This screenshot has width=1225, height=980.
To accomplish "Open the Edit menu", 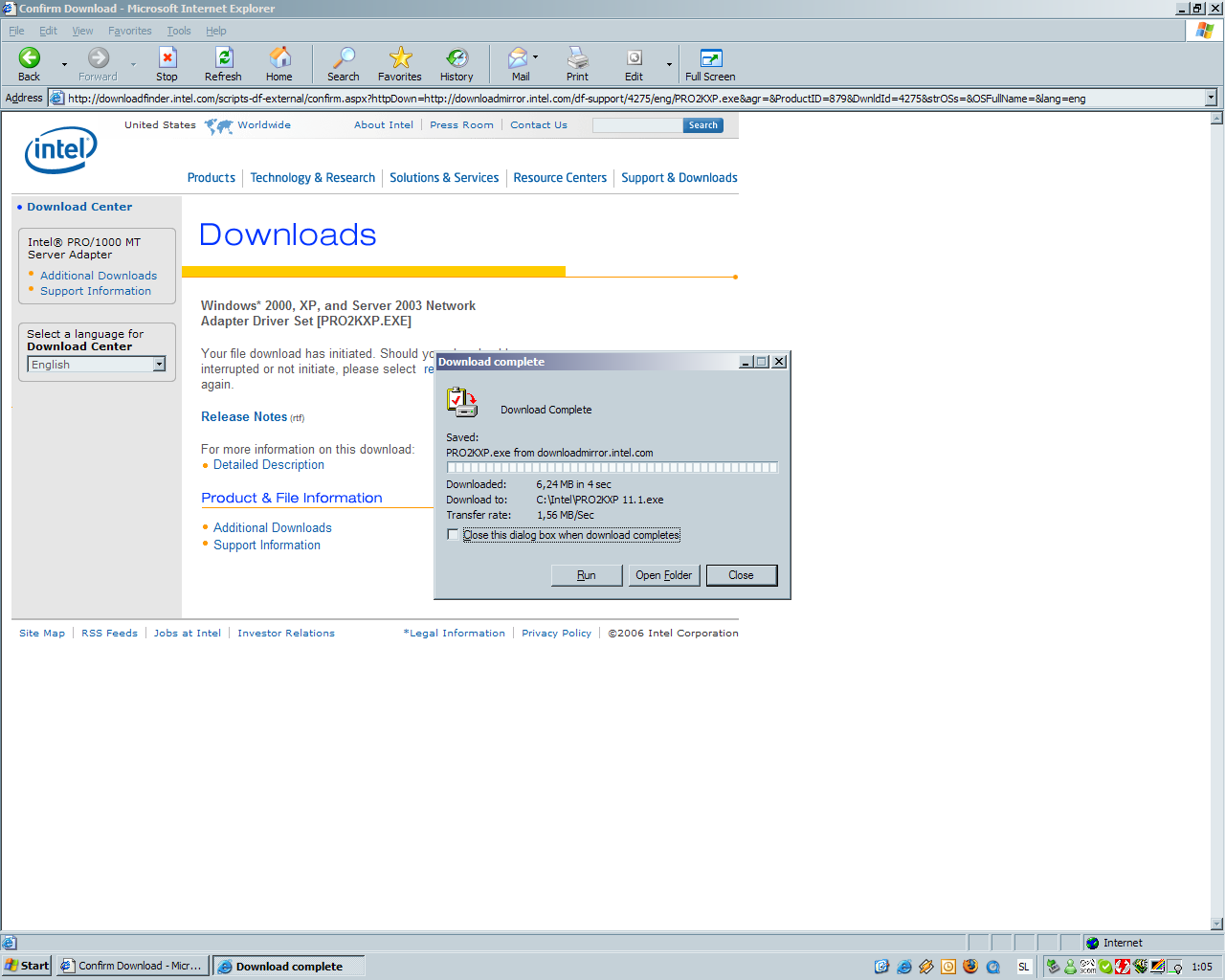I will (48, 31).
